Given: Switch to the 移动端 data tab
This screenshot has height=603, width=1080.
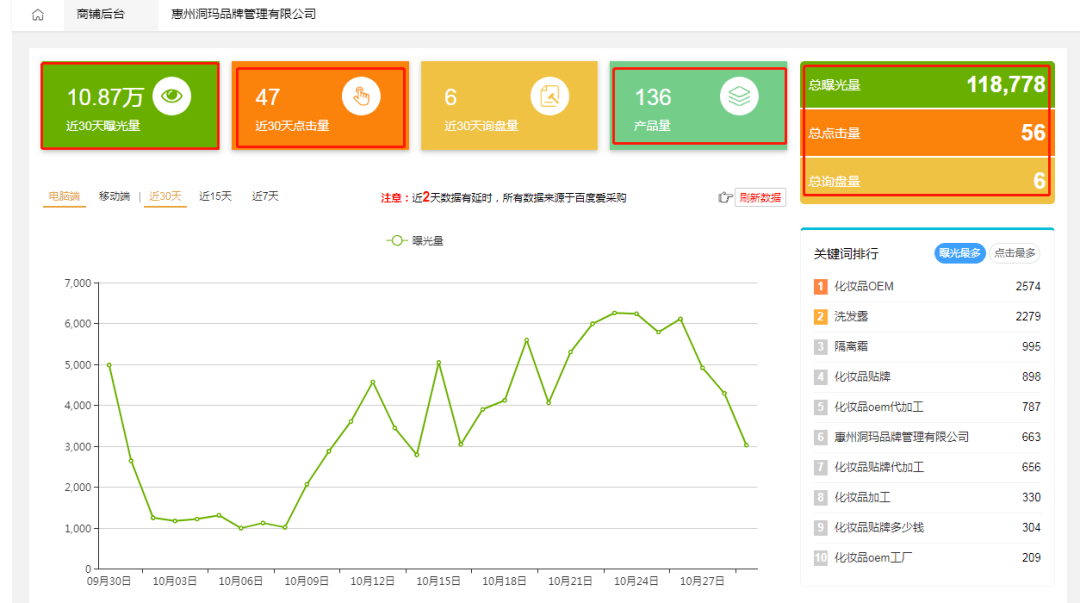Looking at the screenshot, I should point(114,197).
